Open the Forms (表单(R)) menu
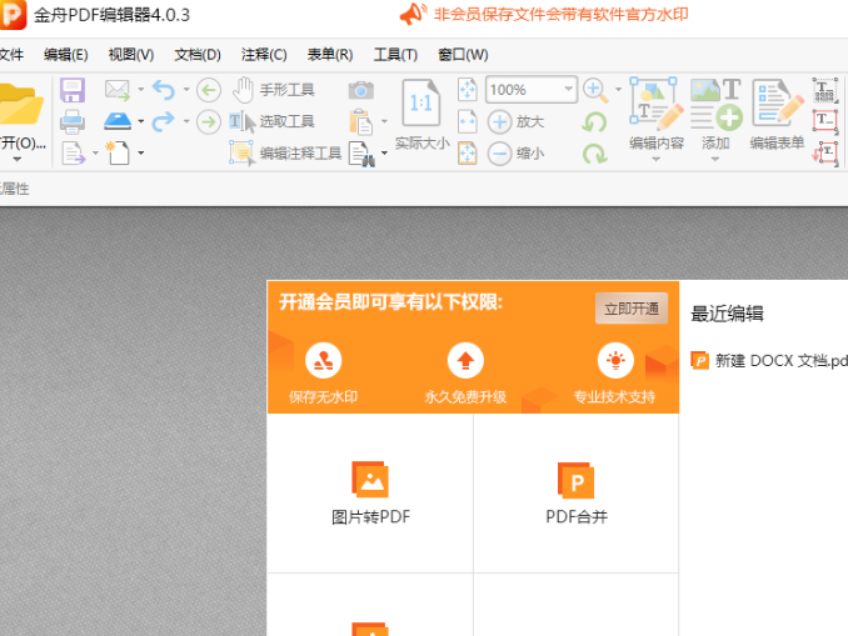The width and height of the screenshot is (848, 636). 330,55
